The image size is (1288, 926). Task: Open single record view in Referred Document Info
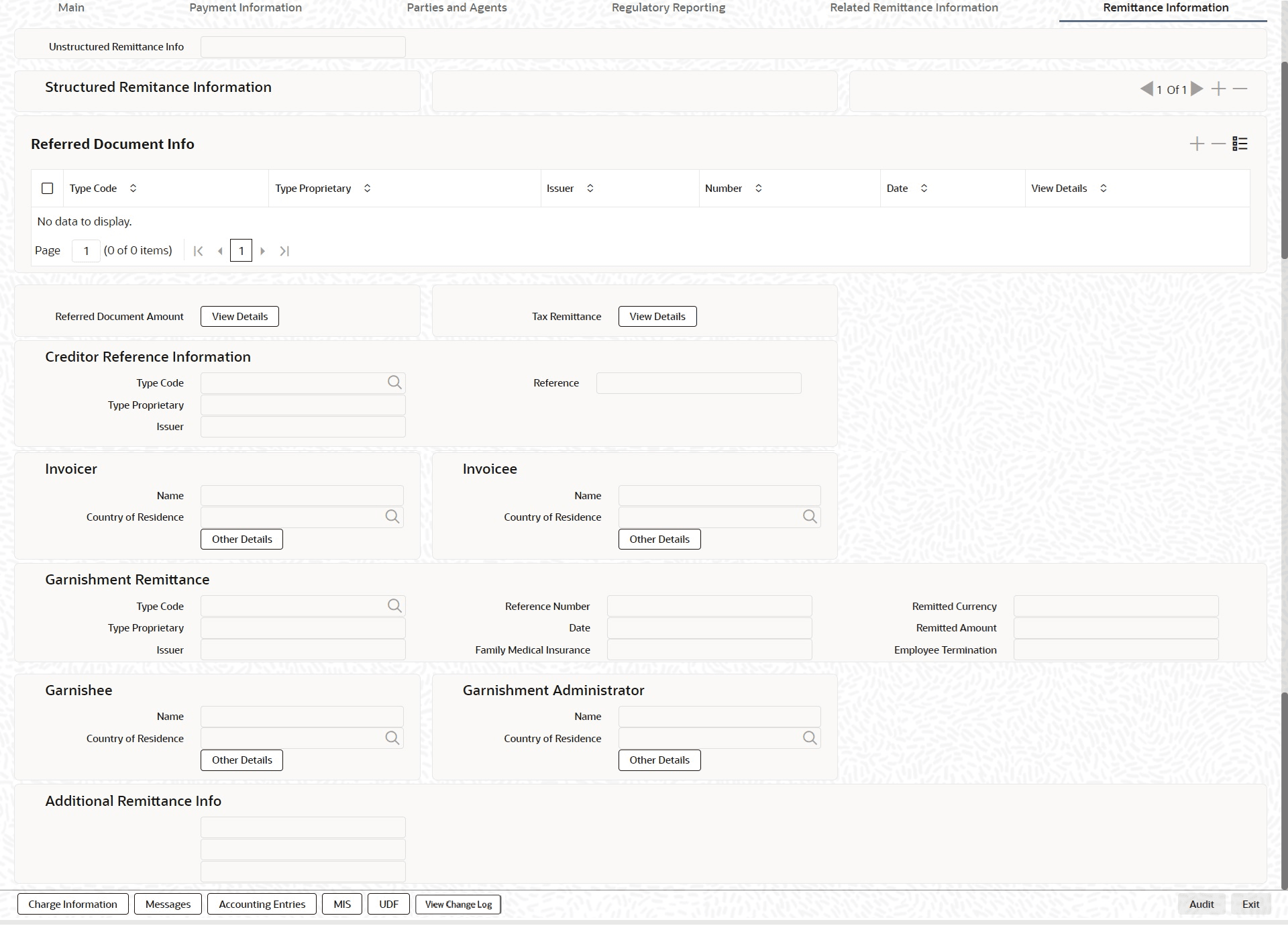[x=1240, y=144]
